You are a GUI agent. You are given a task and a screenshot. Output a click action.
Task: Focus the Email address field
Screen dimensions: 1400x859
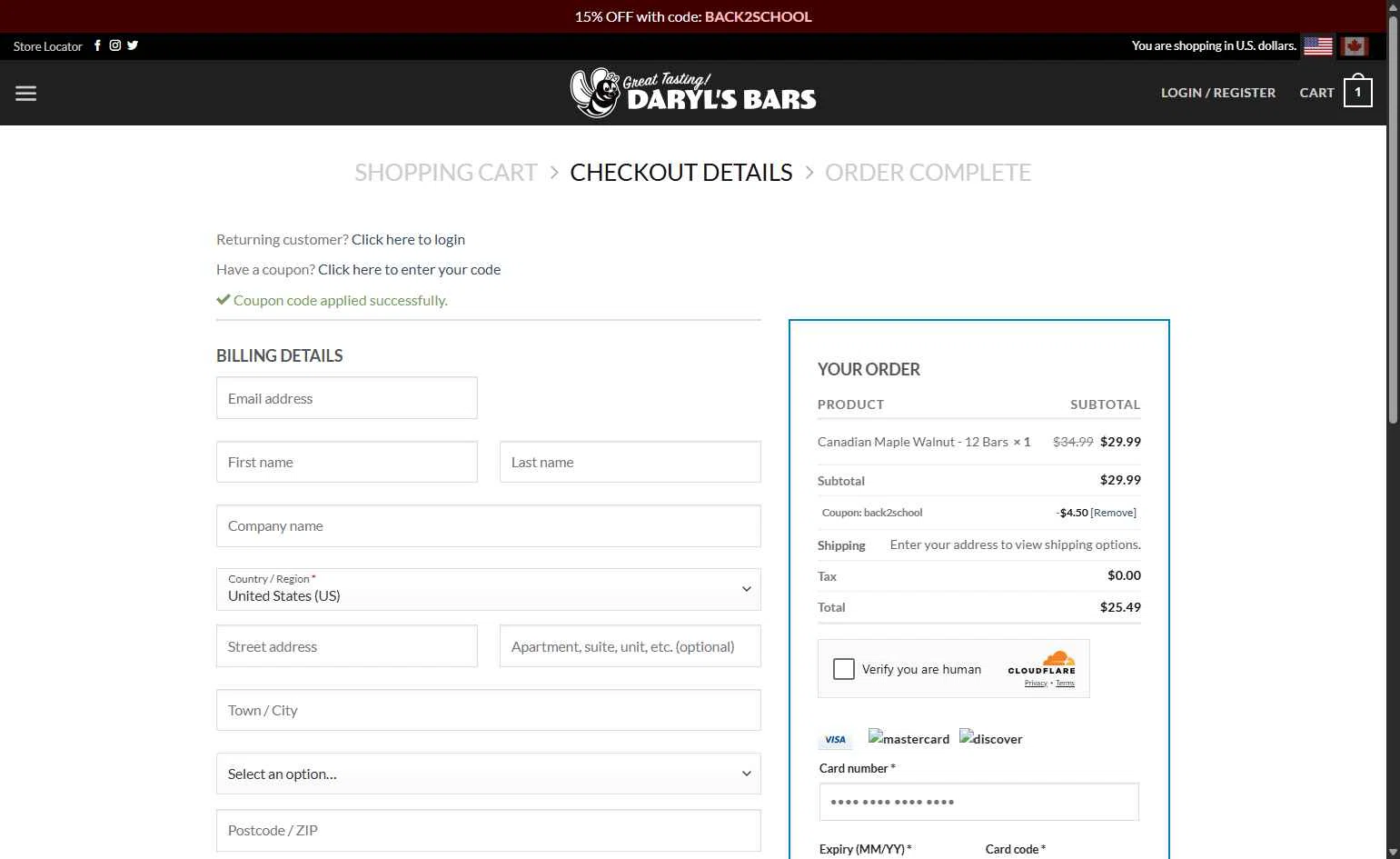click(347, 398)
